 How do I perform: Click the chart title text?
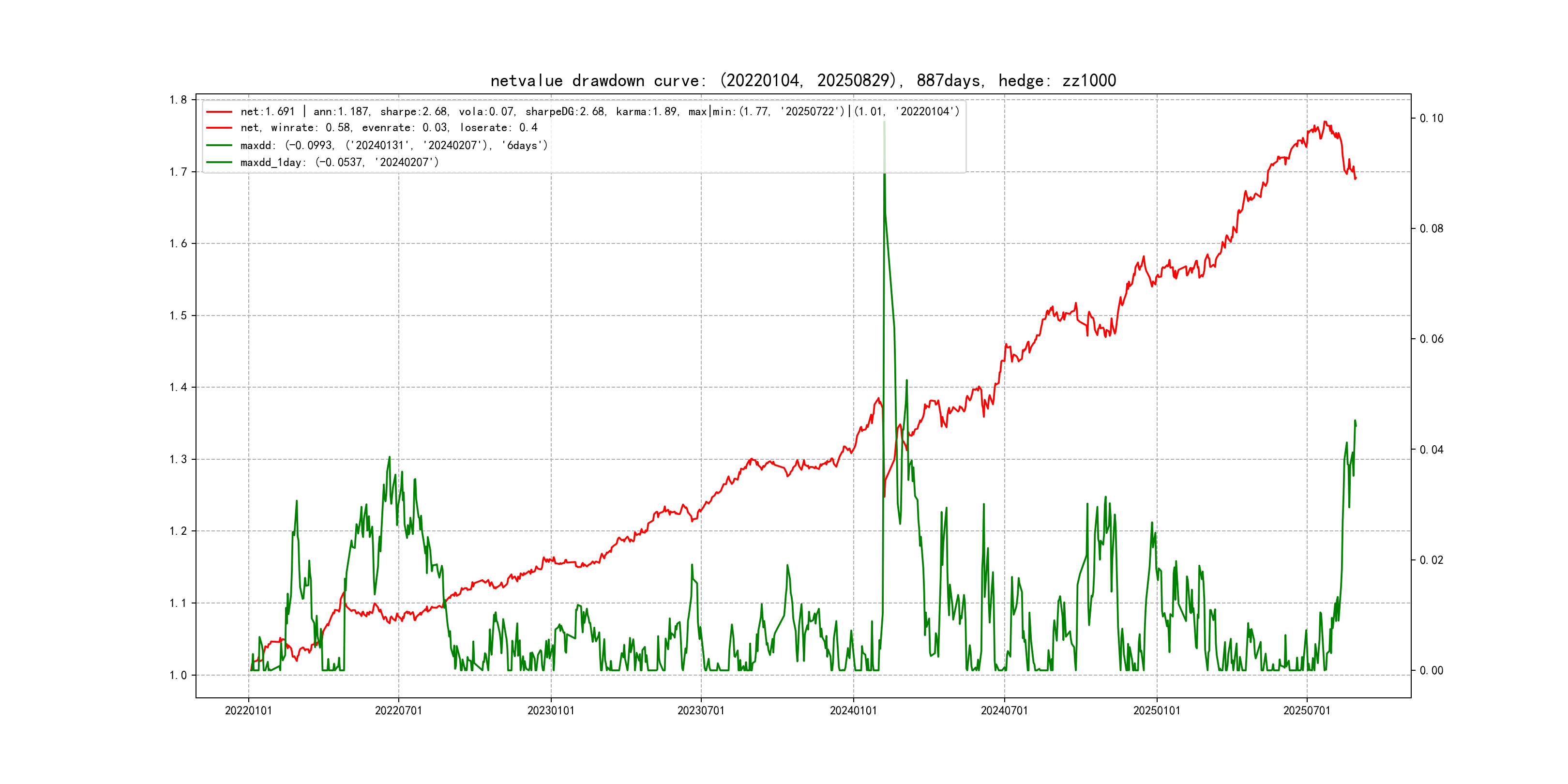coord(803,80)
